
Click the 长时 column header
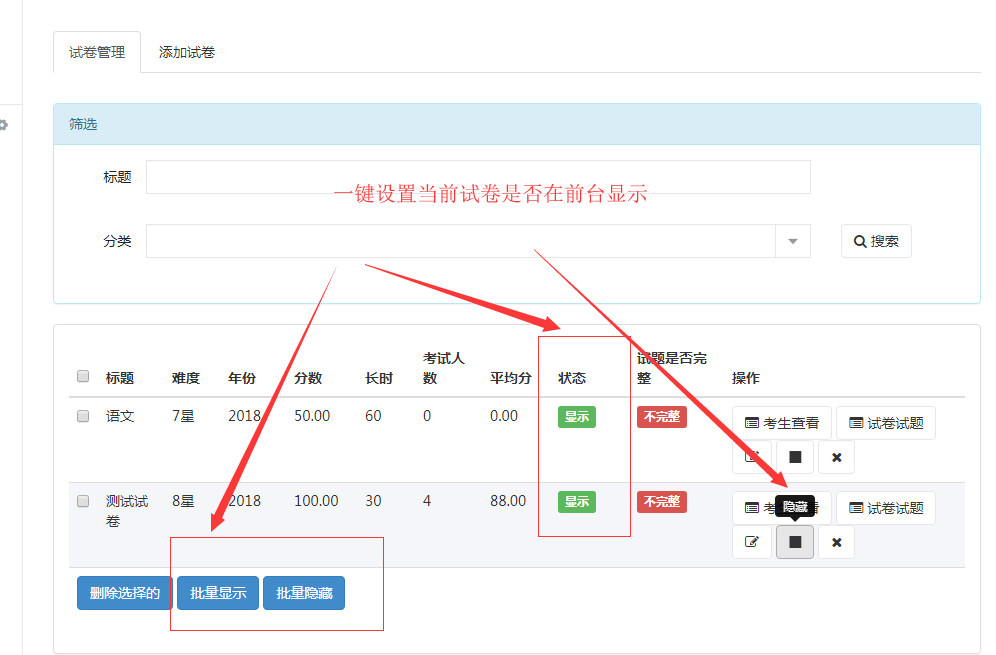point(379,379)
